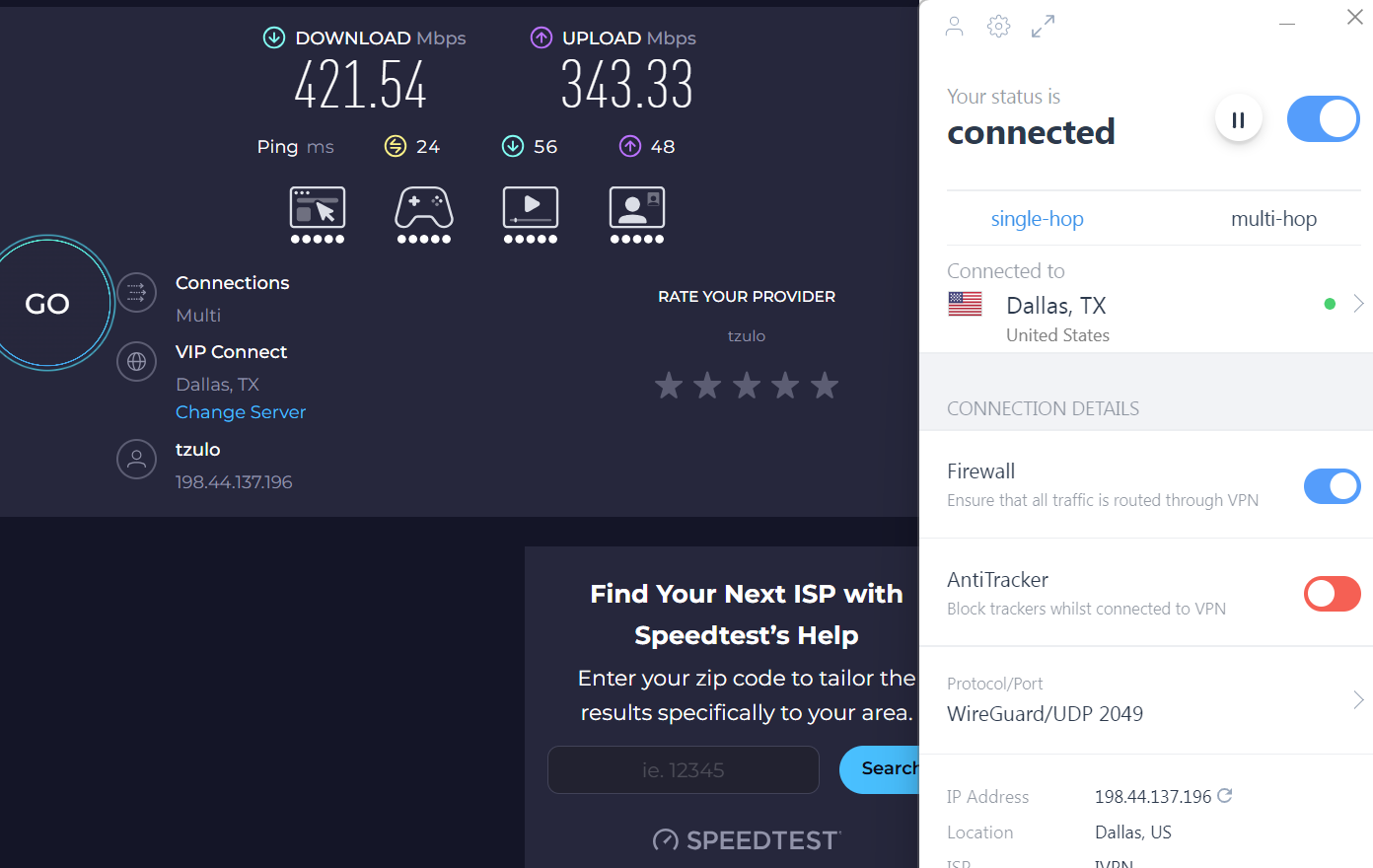Screen dimensions: 1373x868
Task: Click the Speedtest IP 198.44.137.196 under tzulo
Action: [x=234, y=482]
